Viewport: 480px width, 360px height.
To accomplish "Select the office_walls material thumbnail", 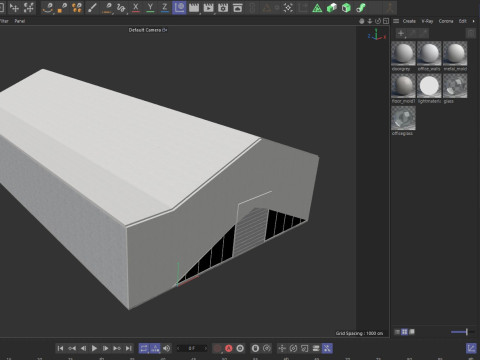I will click(429, 53).
